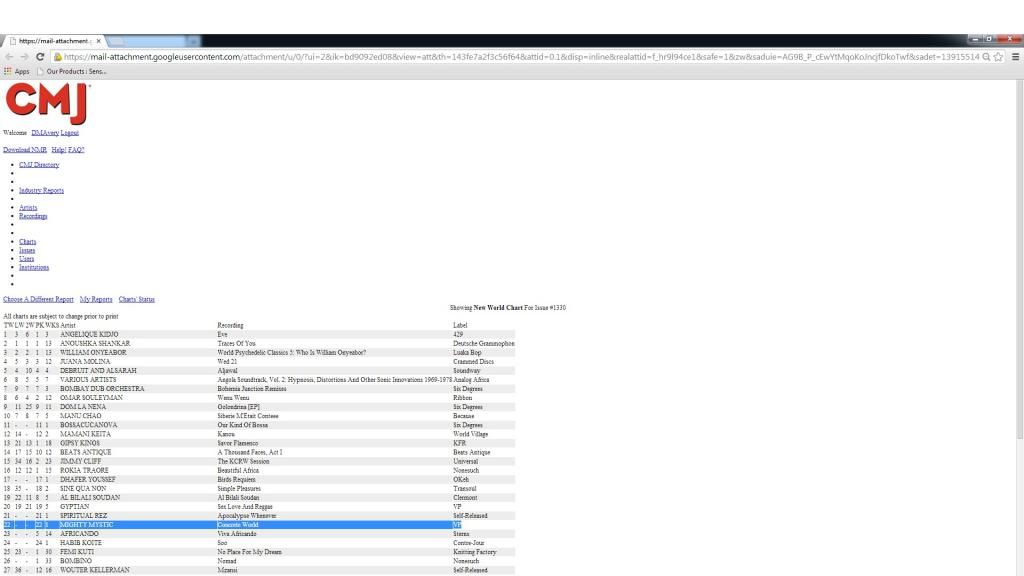Viewport: 1024px width, 576px height.
Task: Click artist BOMBAY DUB ORCHESTRA
Action: tap(102, 389)
